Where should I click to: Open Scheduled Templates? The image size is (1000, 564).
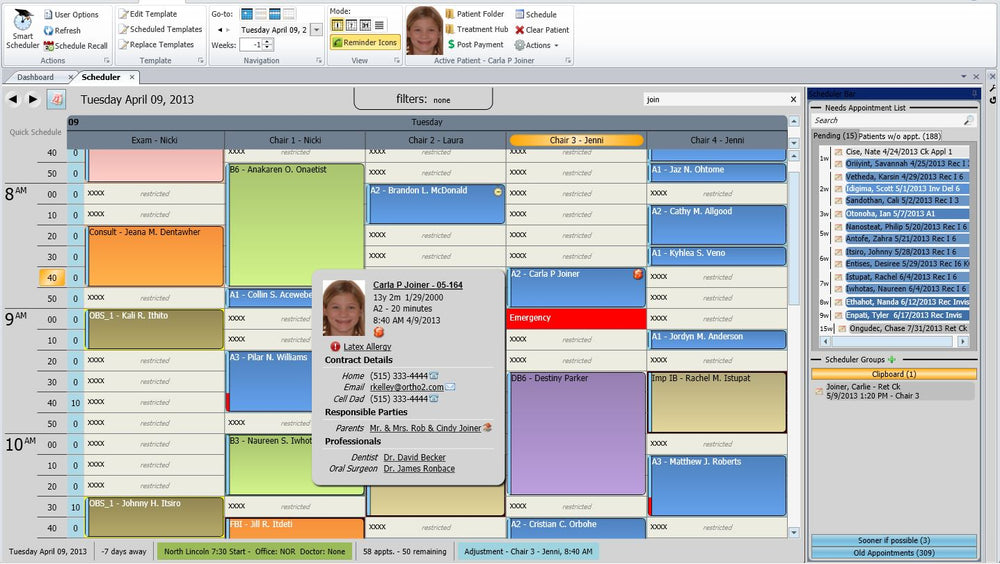coord(160,29)
